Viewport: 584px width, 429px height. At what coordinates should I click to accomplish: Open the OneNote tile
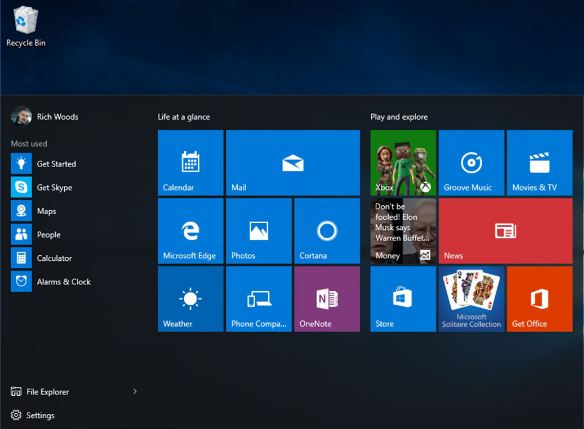point(327,299)
